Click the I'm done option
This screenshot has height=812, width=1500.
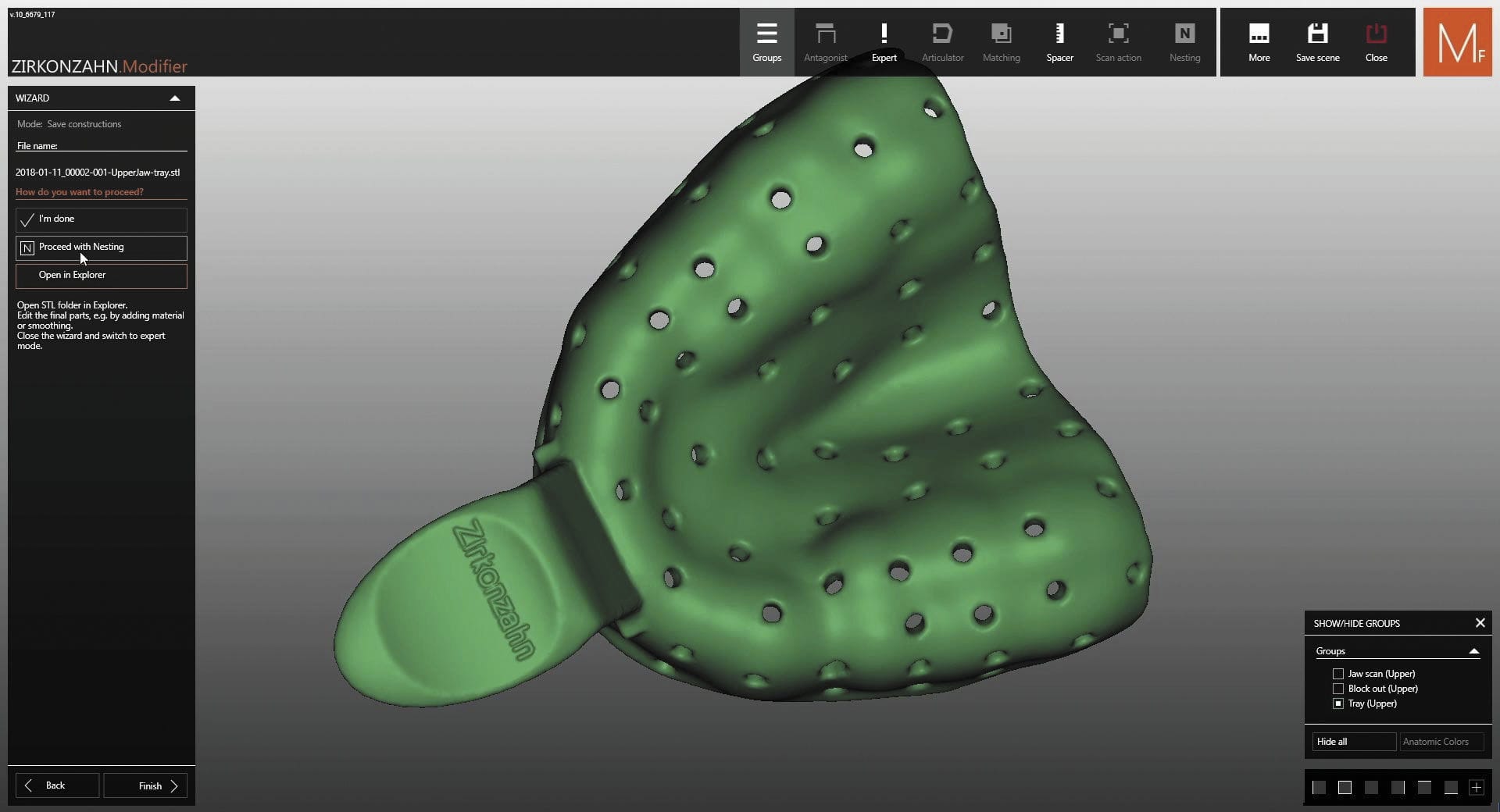point(101,219)
